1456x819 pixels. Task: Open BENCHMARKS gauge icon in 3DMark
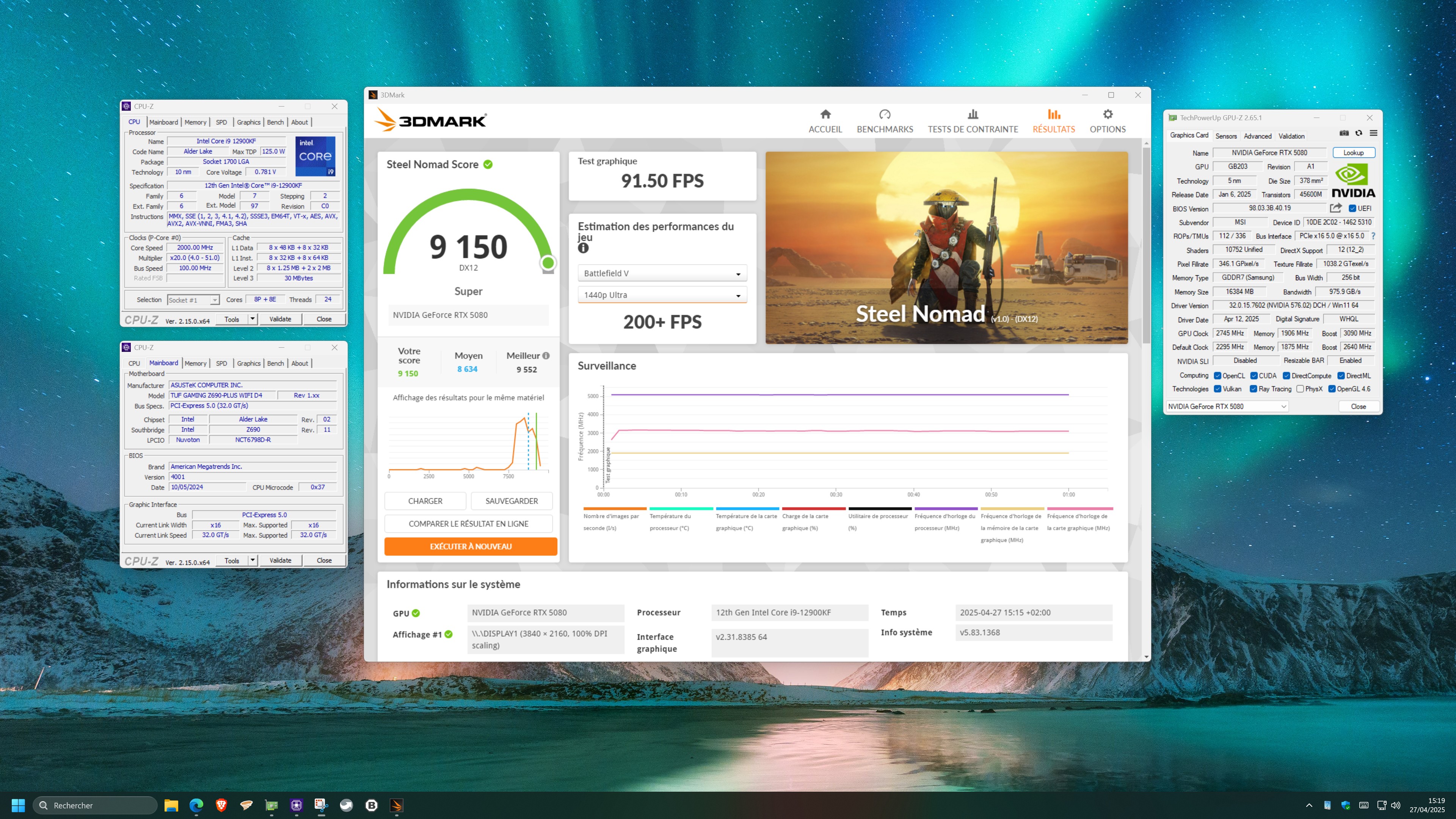tap(885, 114)
